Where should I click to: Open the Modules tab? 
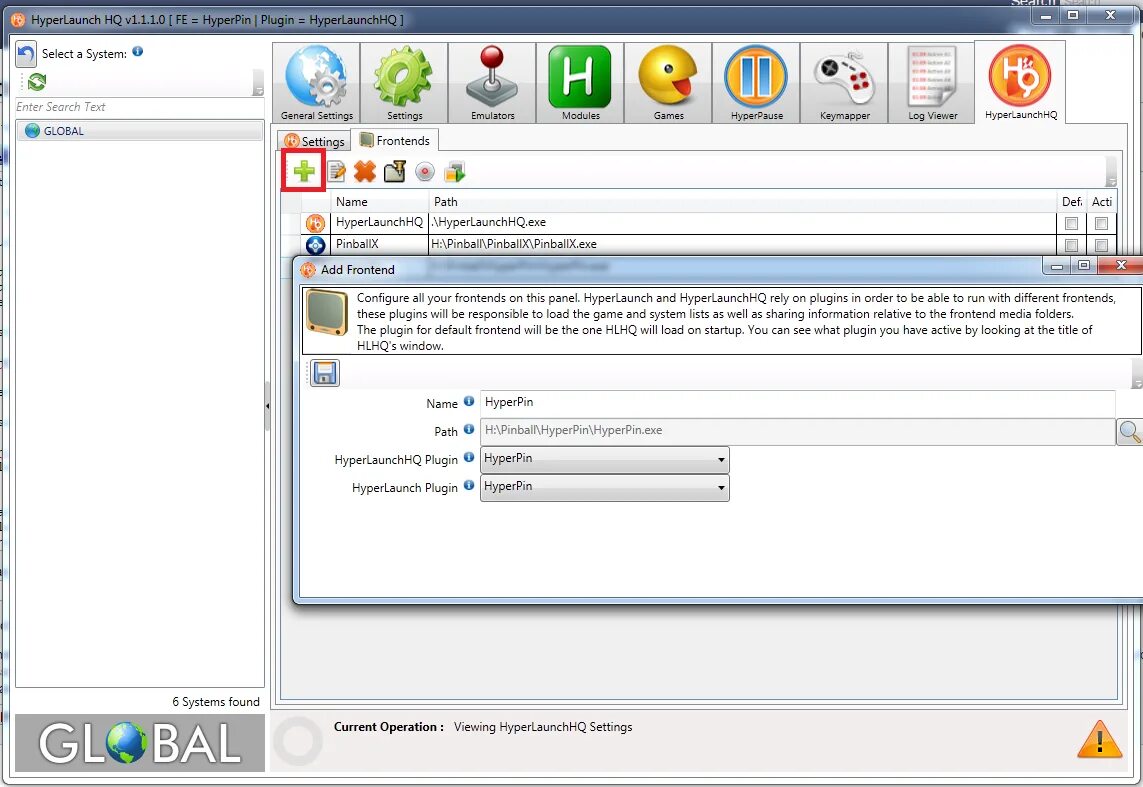(x=580, y=82)
